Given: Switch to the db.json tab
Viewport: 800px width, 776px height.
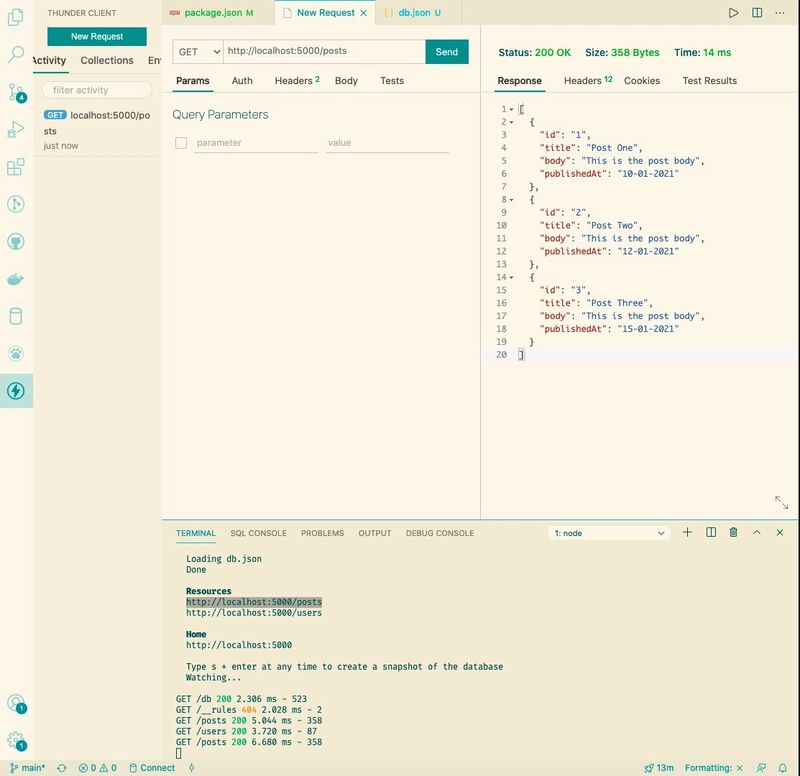Looking at the screenshot, I should tap(418, 13).
